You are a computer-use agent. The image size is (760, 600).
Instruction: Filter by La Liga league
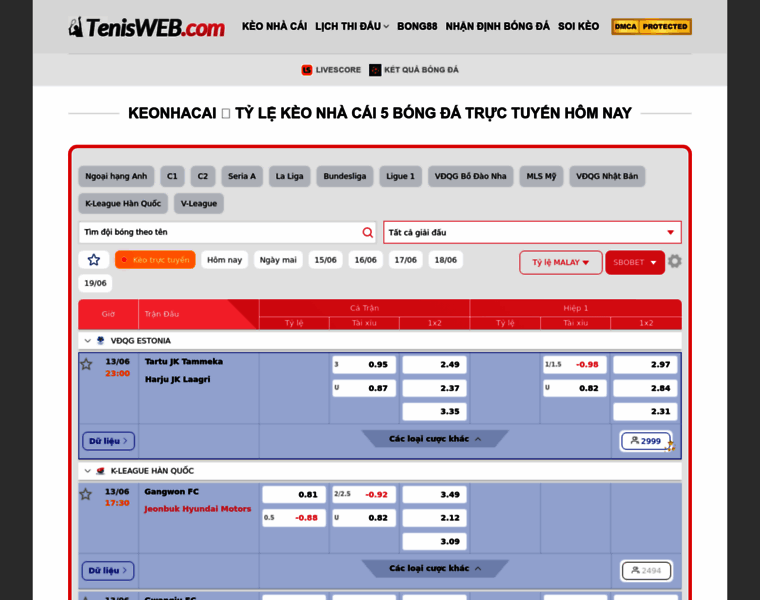tap(289, 176)
